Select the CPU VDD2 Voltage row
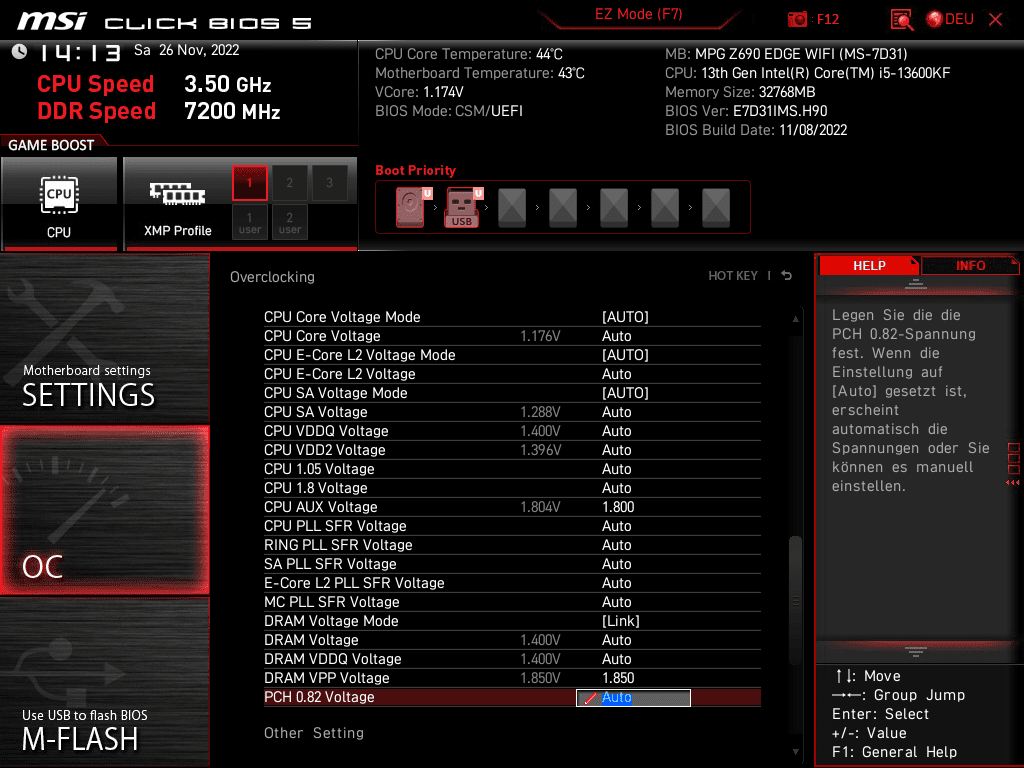 point(512,449)
